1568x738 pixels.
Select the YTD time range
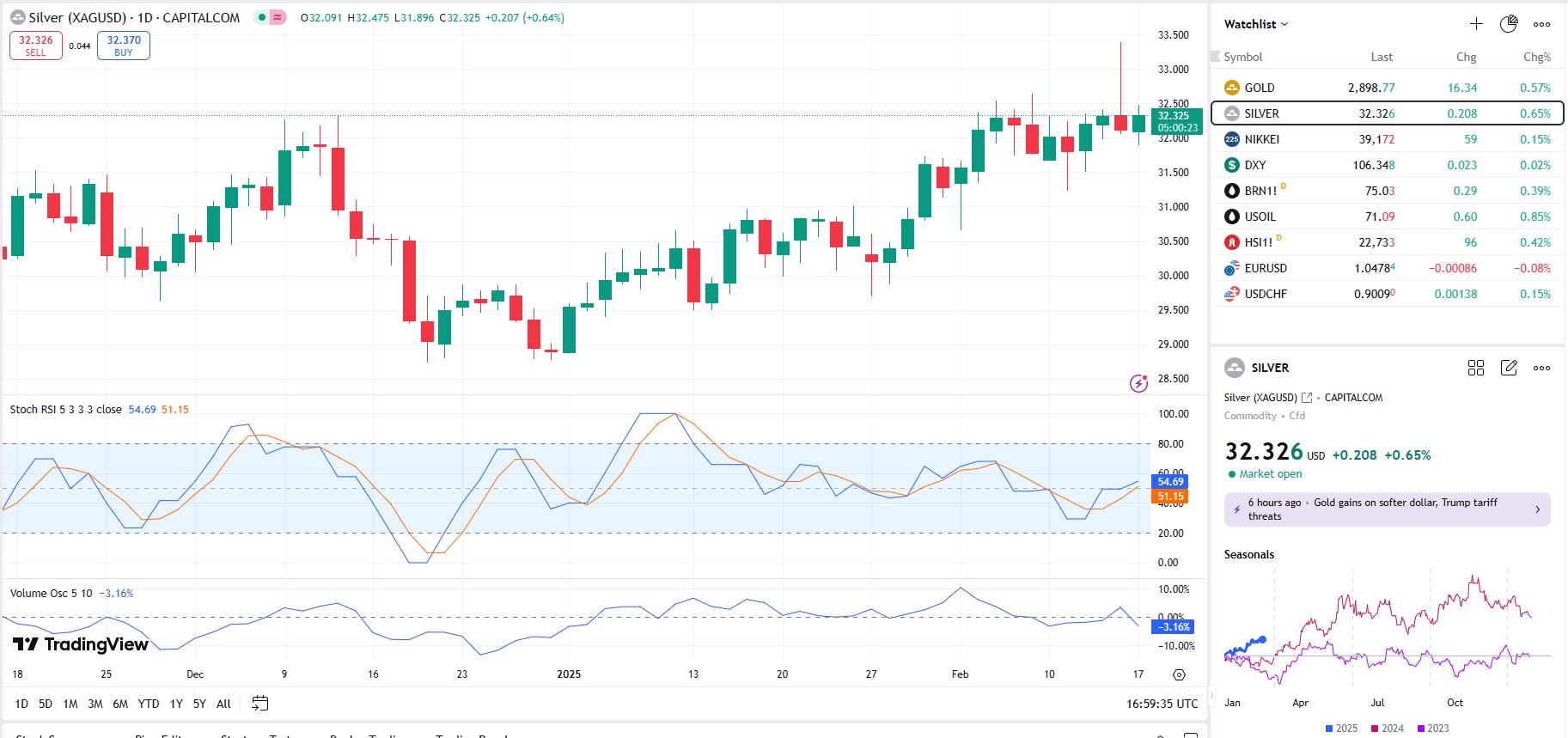149,704
